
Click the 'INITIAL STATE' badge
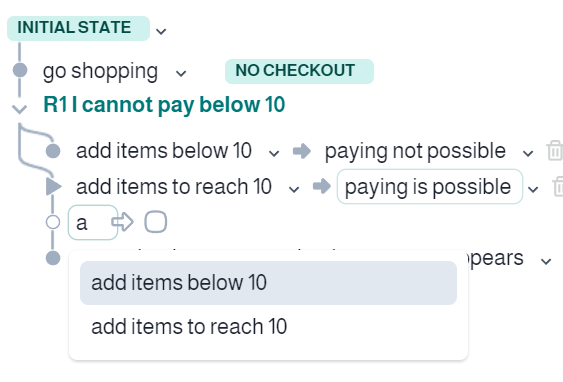click(x=78, y=28)
